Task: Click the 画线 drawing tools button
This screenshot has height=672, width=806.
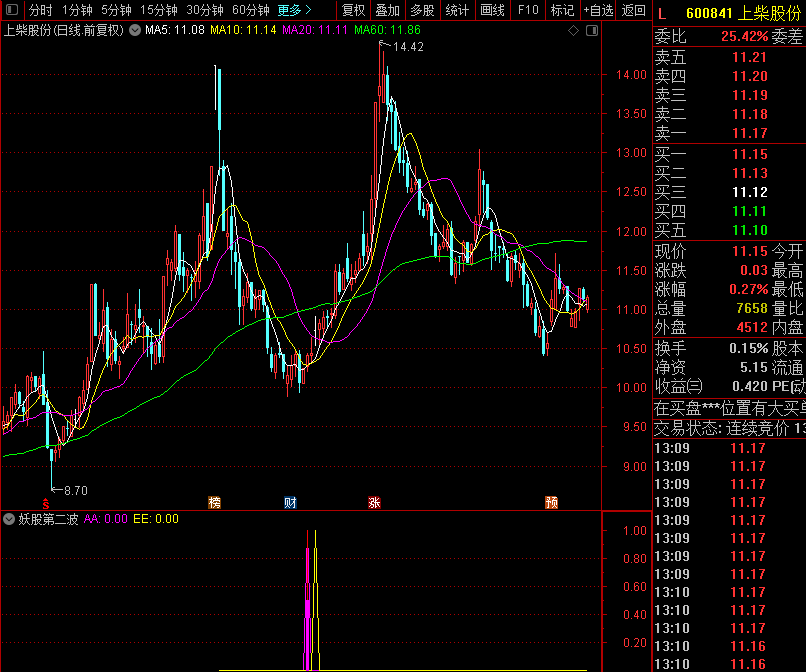Action: (492, 10)
